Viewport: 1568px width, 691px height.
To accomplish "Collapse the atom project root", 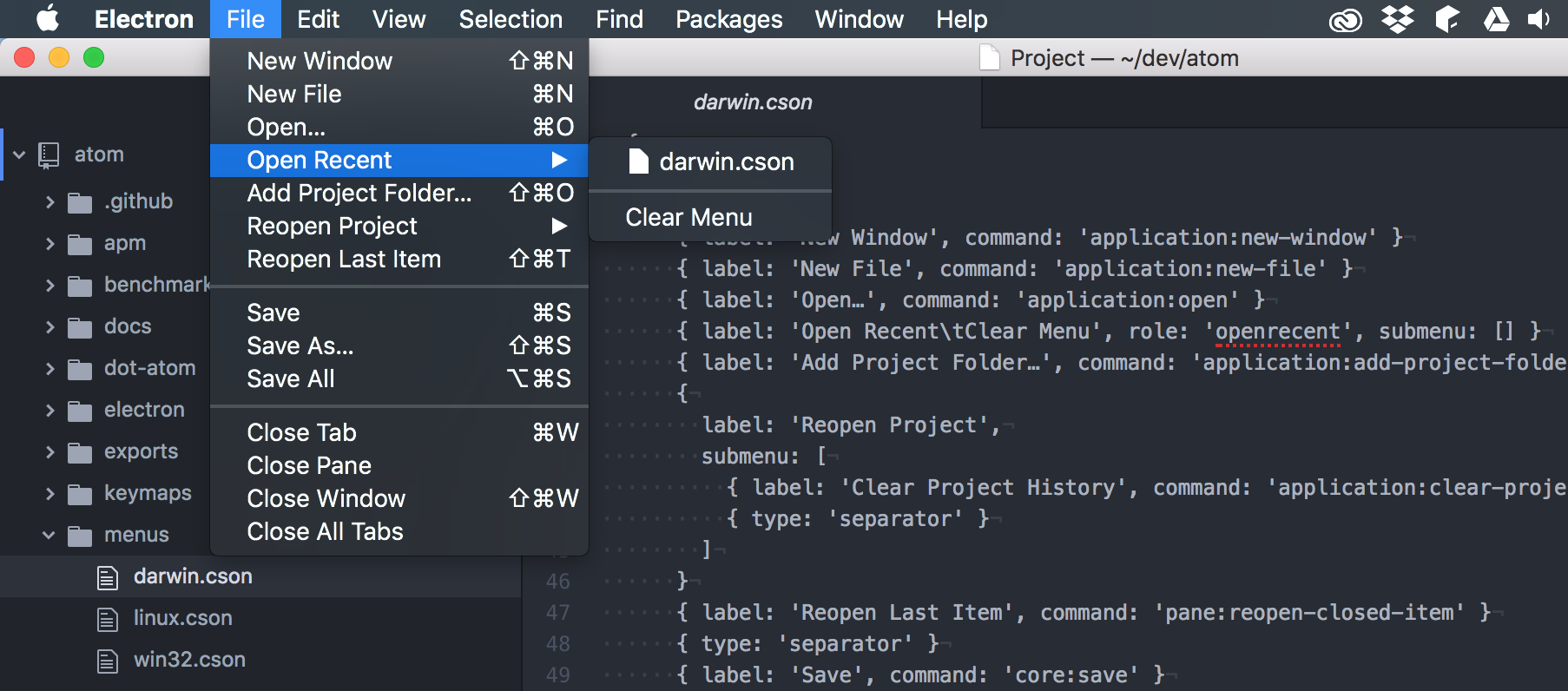I will point(19,155).
